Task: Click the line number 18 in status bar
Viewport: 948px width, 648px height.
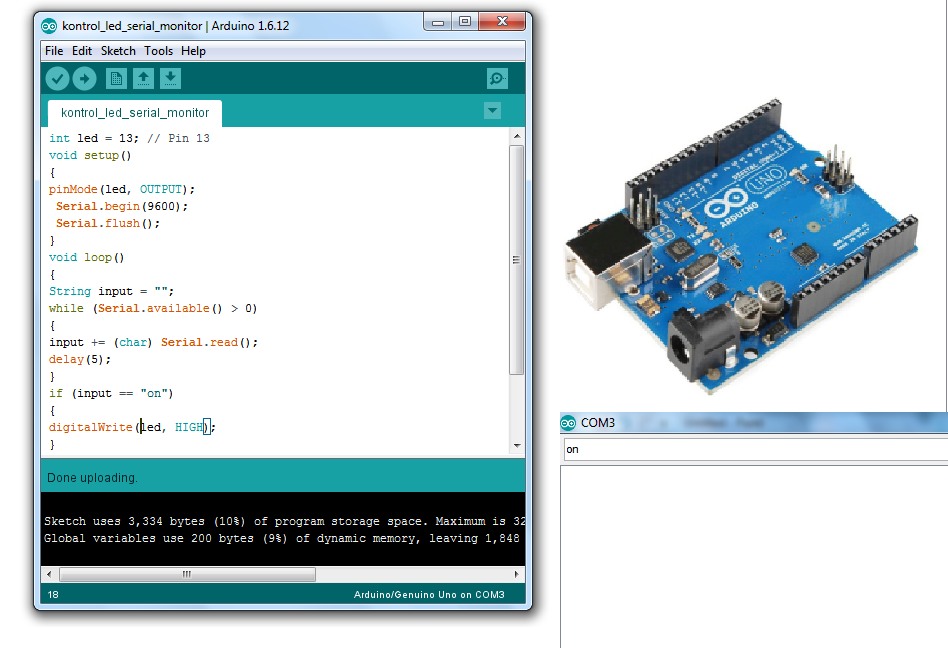Action: [53, 595]
